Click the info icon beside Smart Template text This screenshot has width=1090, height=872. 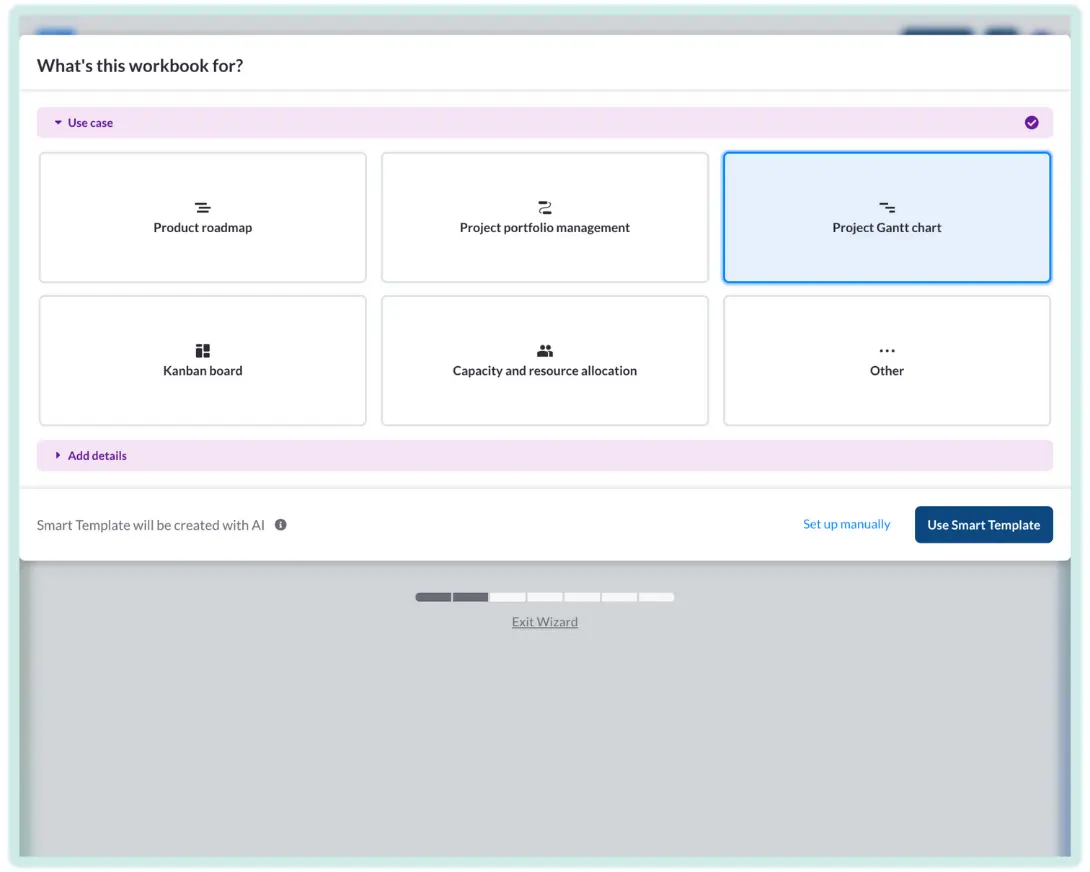tap(280, 525)
